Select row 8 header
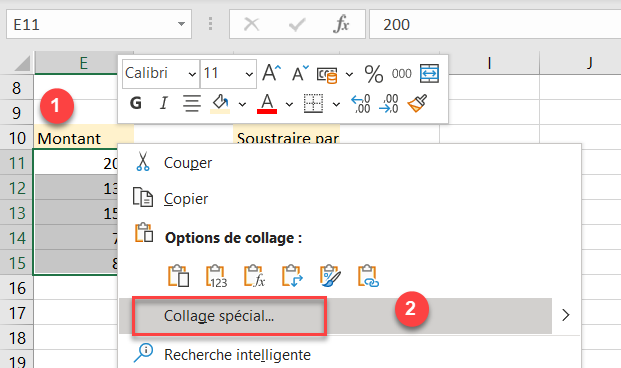The image size is (621, 368). coord(17,88)
